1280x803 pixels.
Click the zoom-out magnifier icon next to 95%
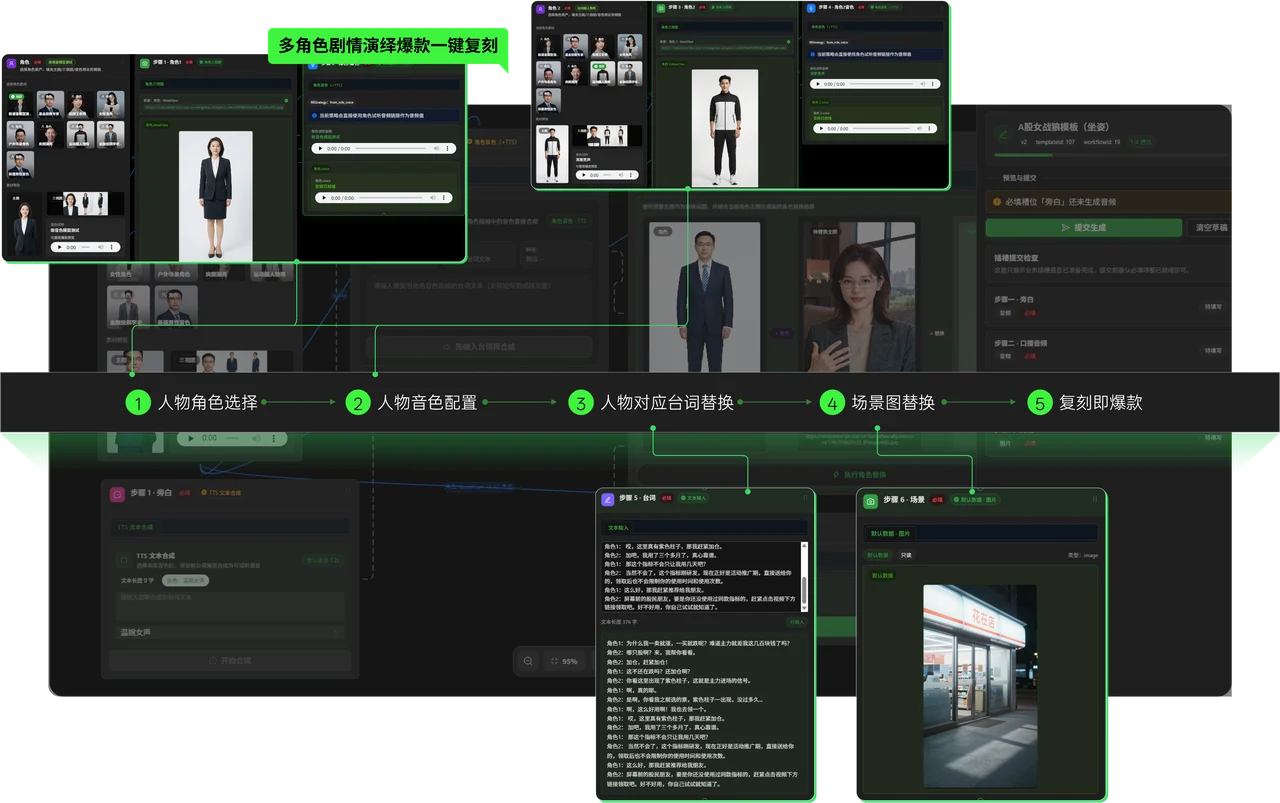click(528, 661)
